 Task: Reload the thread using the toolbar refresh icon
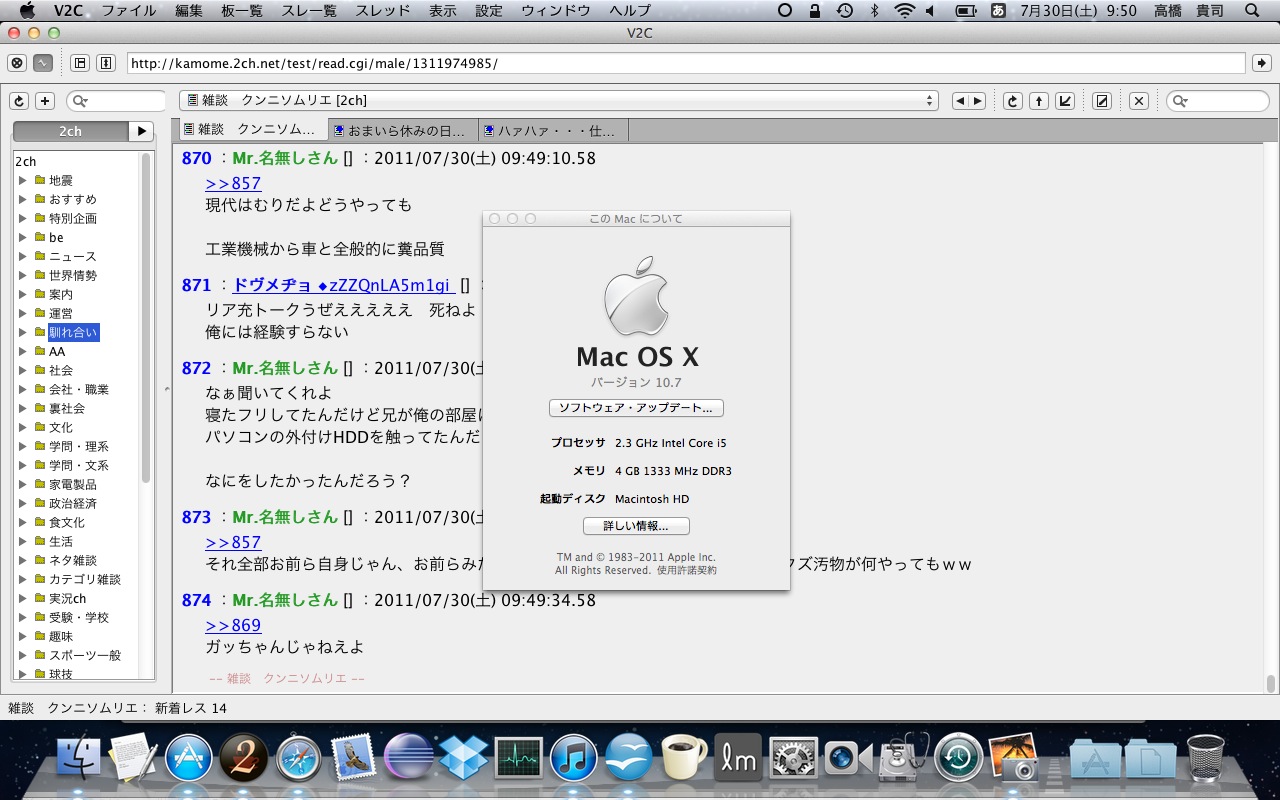pos(1013,101)
